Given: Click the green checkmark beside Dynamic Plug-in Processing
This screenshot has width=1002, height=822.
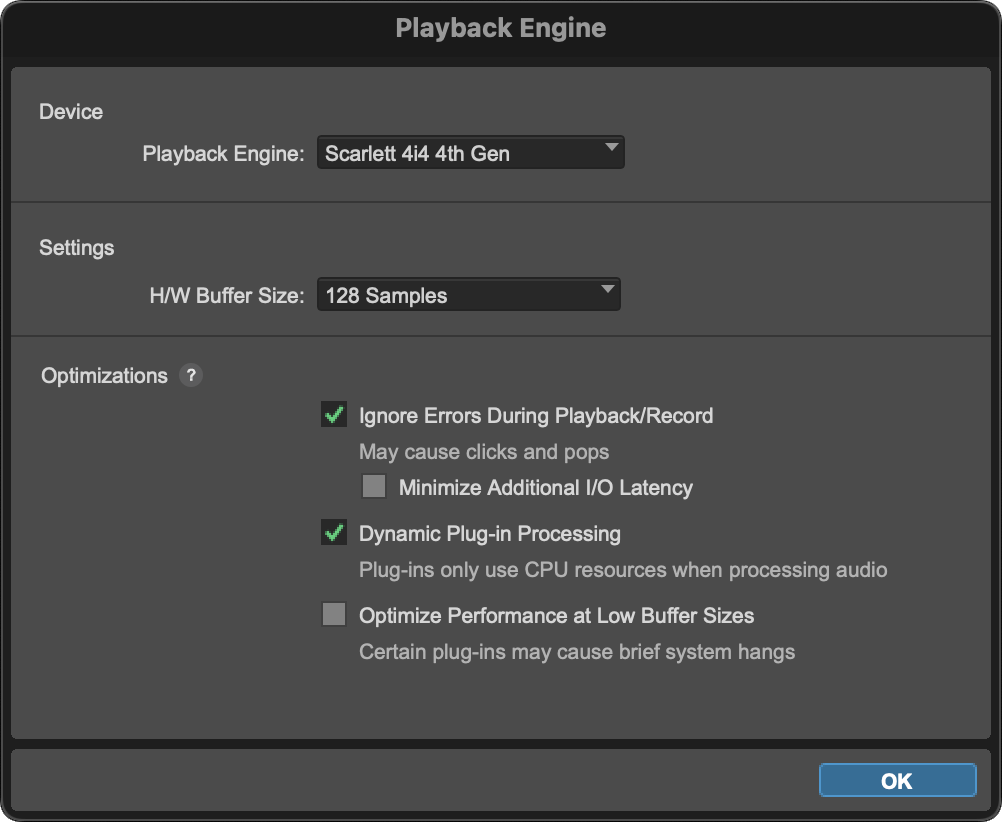Looking at the screenshot, I should tap(334, 533).
